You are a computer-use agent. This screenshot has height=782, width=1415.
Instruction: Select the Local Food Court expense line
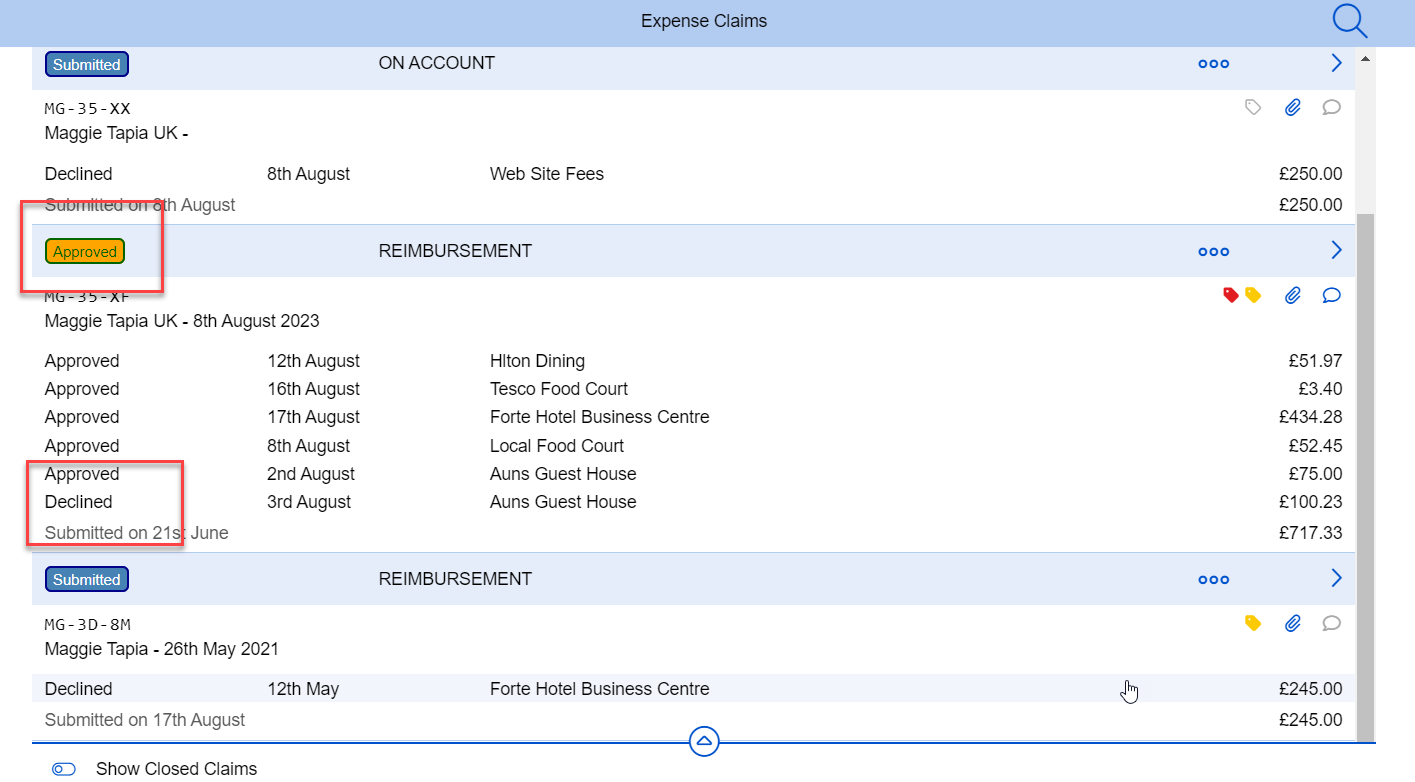click(694, 446)
